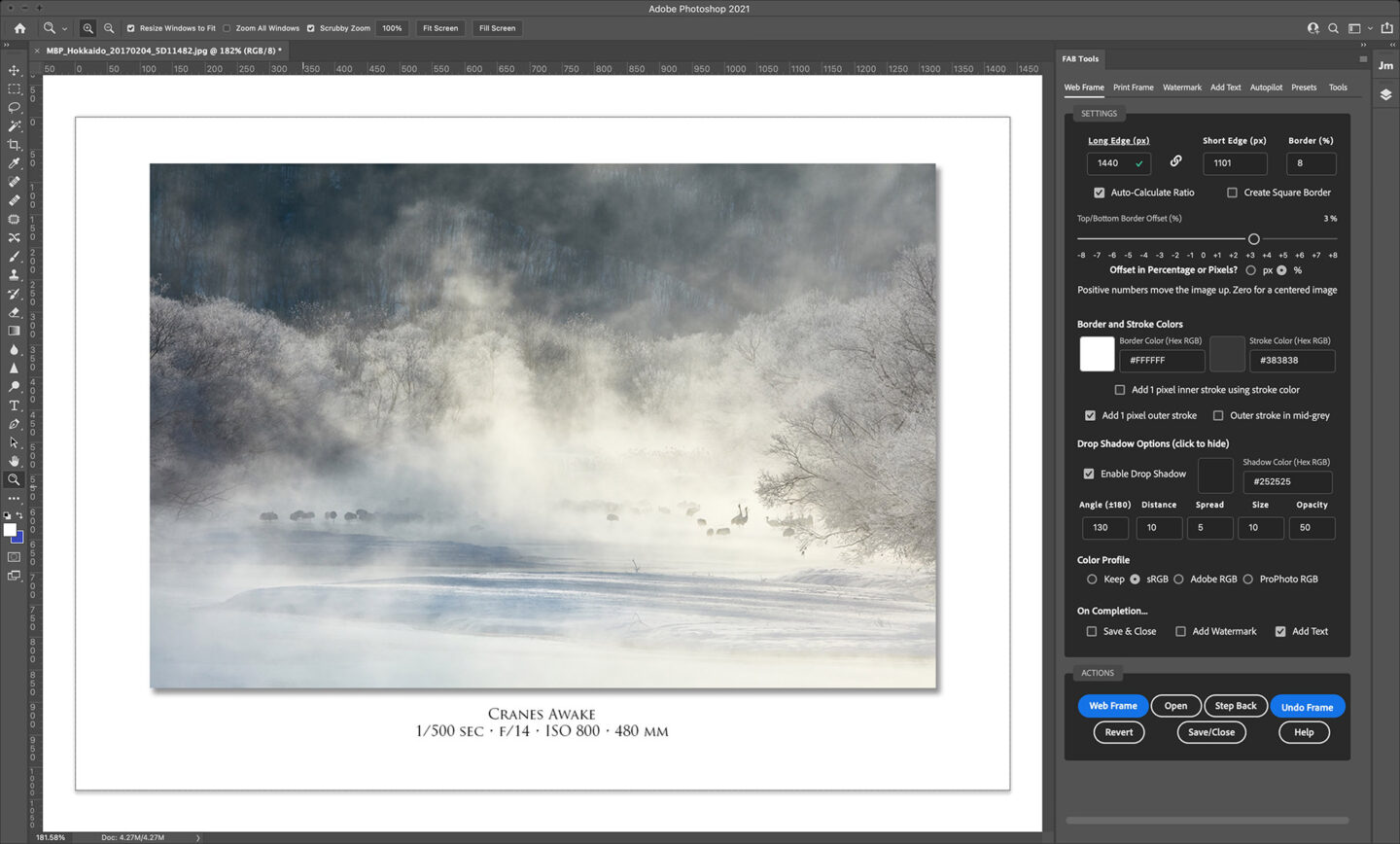The height and width of the screenshot is (844, 1400).
Task: Select the Adobe RGB color profile
Action: click(x=1178, y=580)
